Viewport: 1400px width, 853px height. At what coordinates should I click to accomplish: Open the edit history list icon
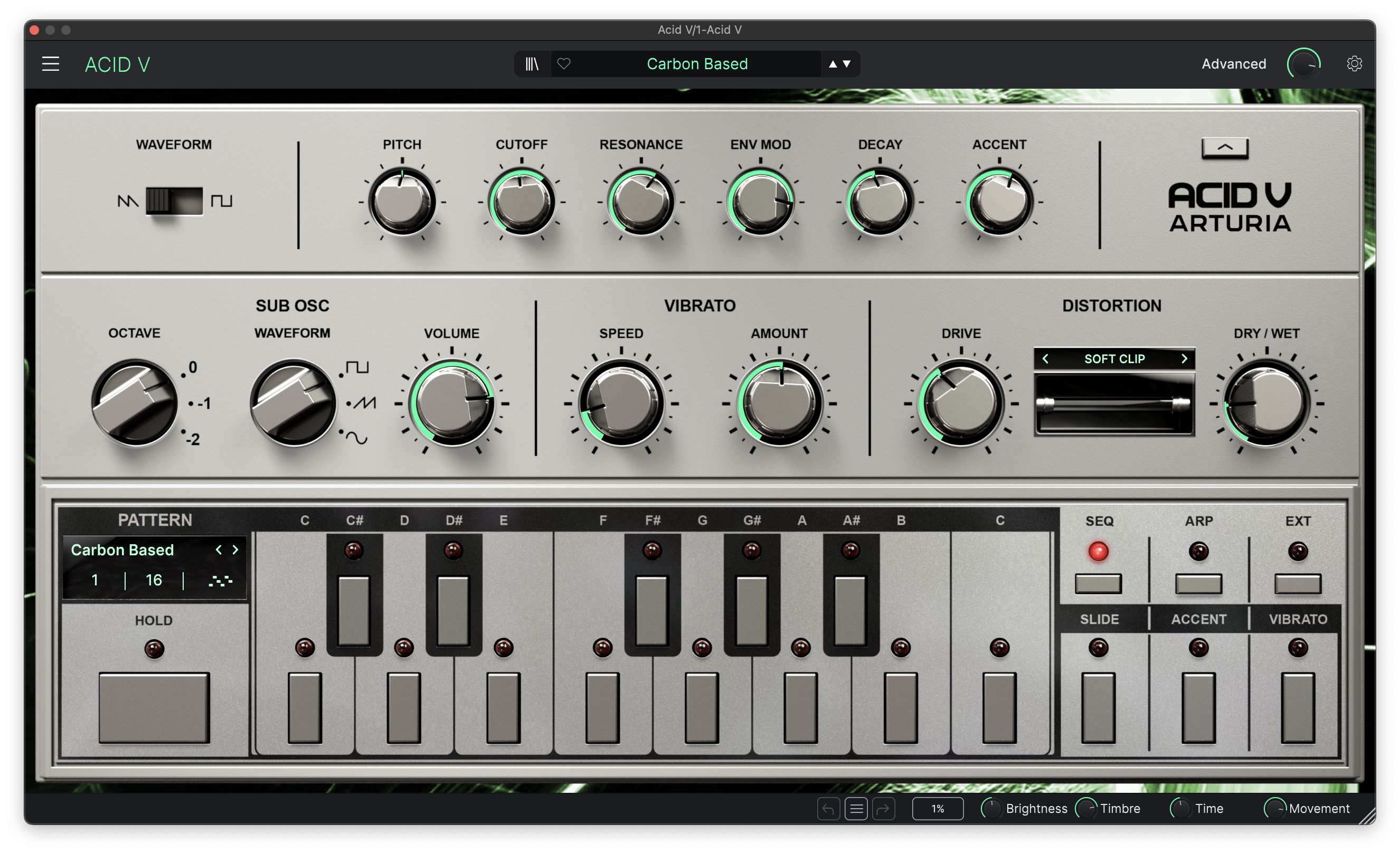point(856,809)
